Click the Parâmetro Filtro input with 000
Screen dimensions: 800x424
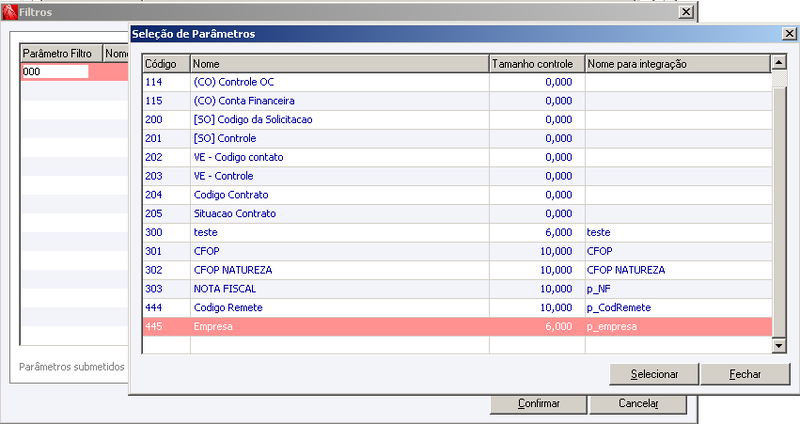[55, 71]
